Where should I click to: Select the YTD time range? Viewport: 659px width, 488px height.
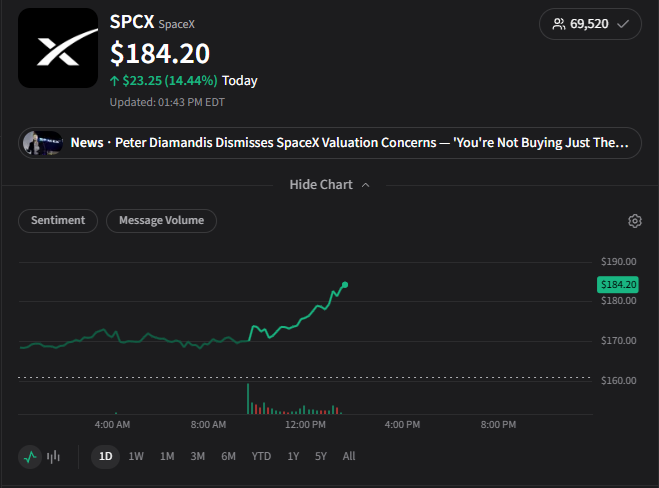click(261, 456)
